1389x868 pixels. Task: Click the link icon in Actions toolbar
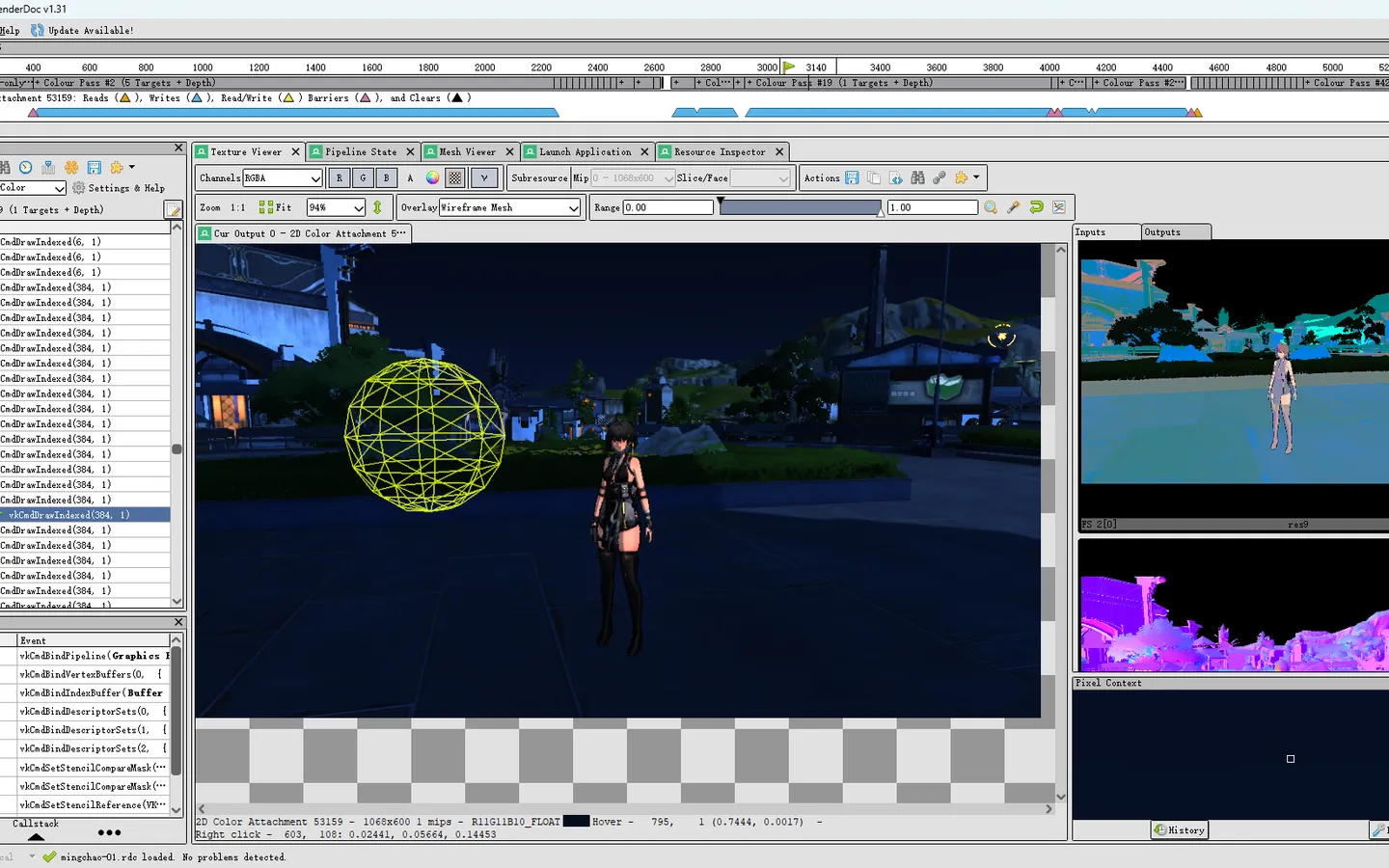pyautogui.click(x=940, y=178)
